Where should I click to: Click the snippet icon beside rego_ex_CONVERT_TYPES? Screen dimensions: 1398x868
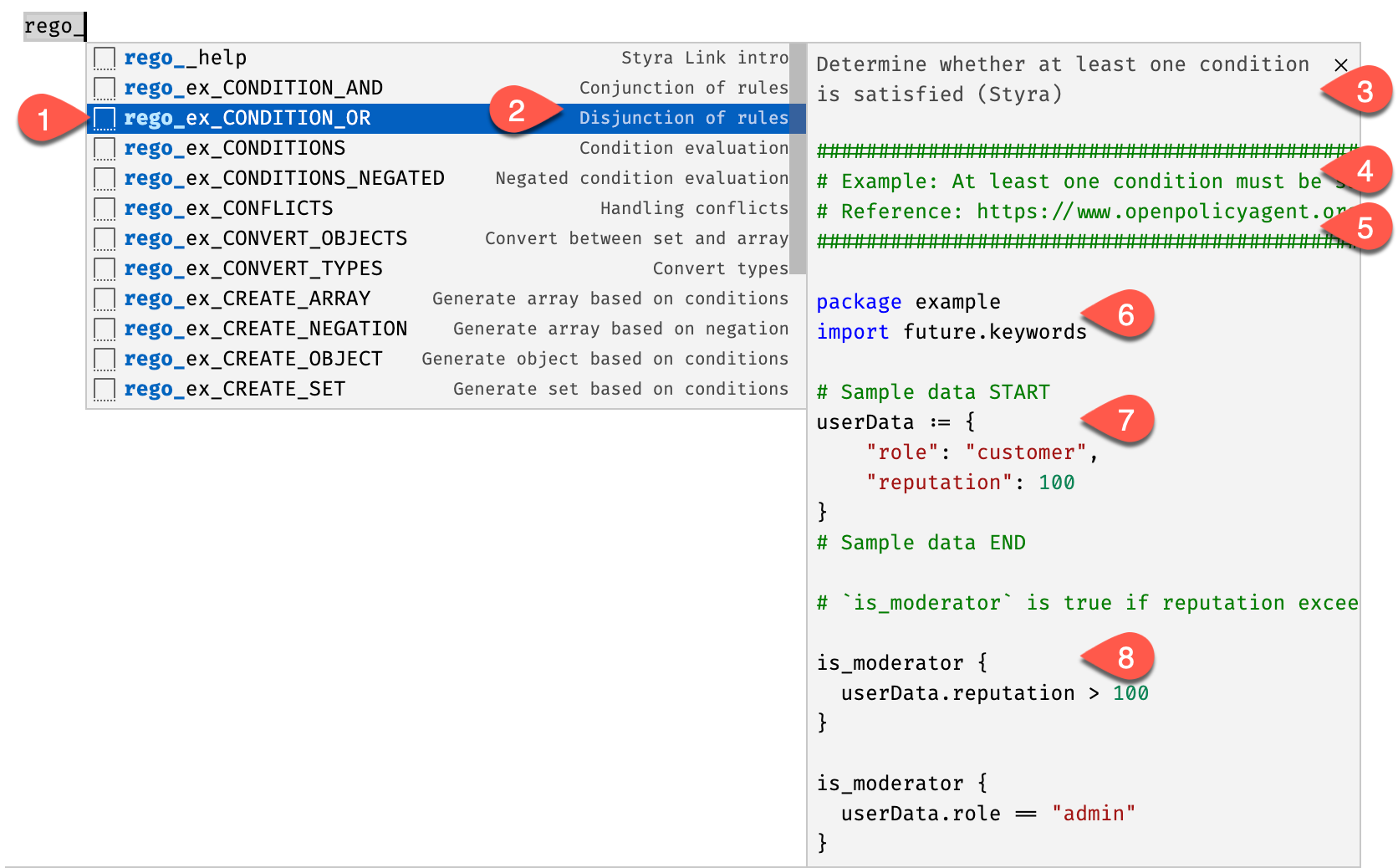[105, 268]
